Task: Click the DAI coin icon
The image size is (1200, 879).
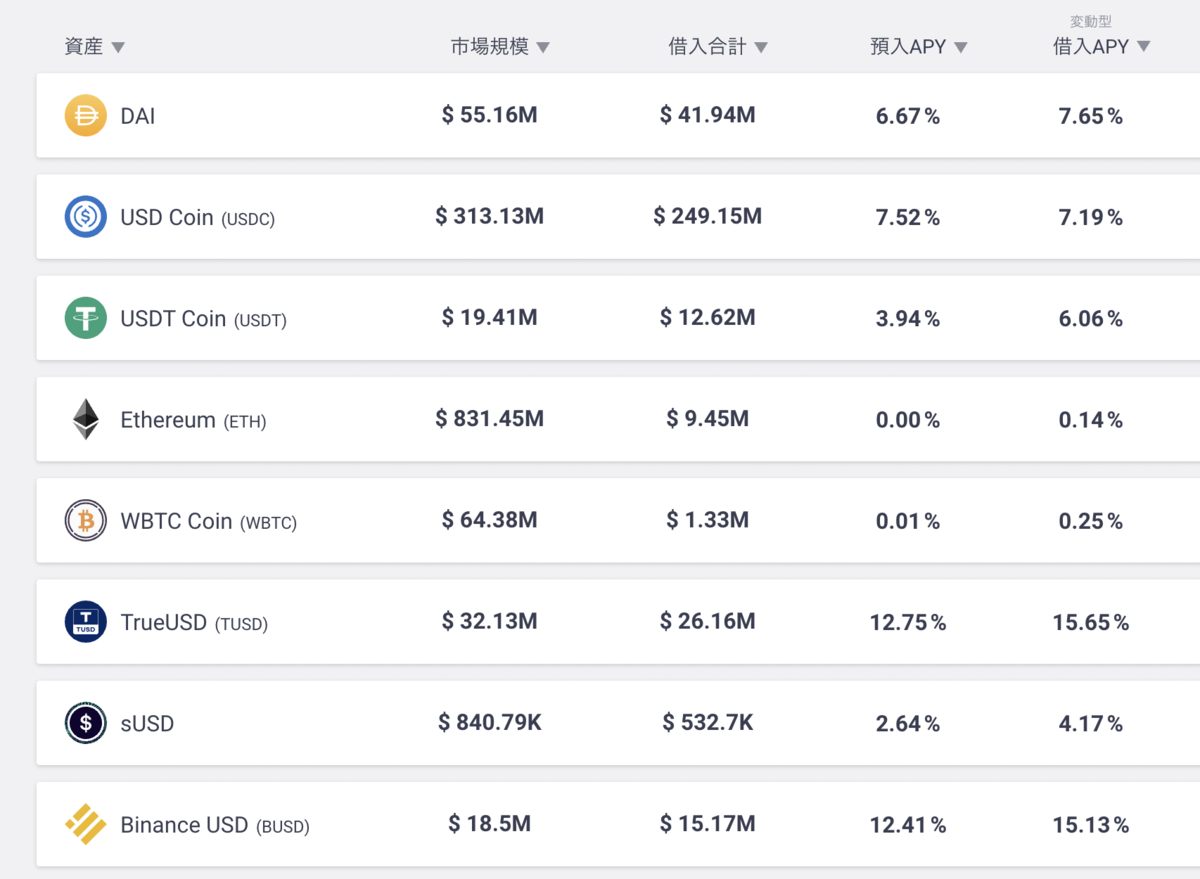Action: click(x=86, y=115)
